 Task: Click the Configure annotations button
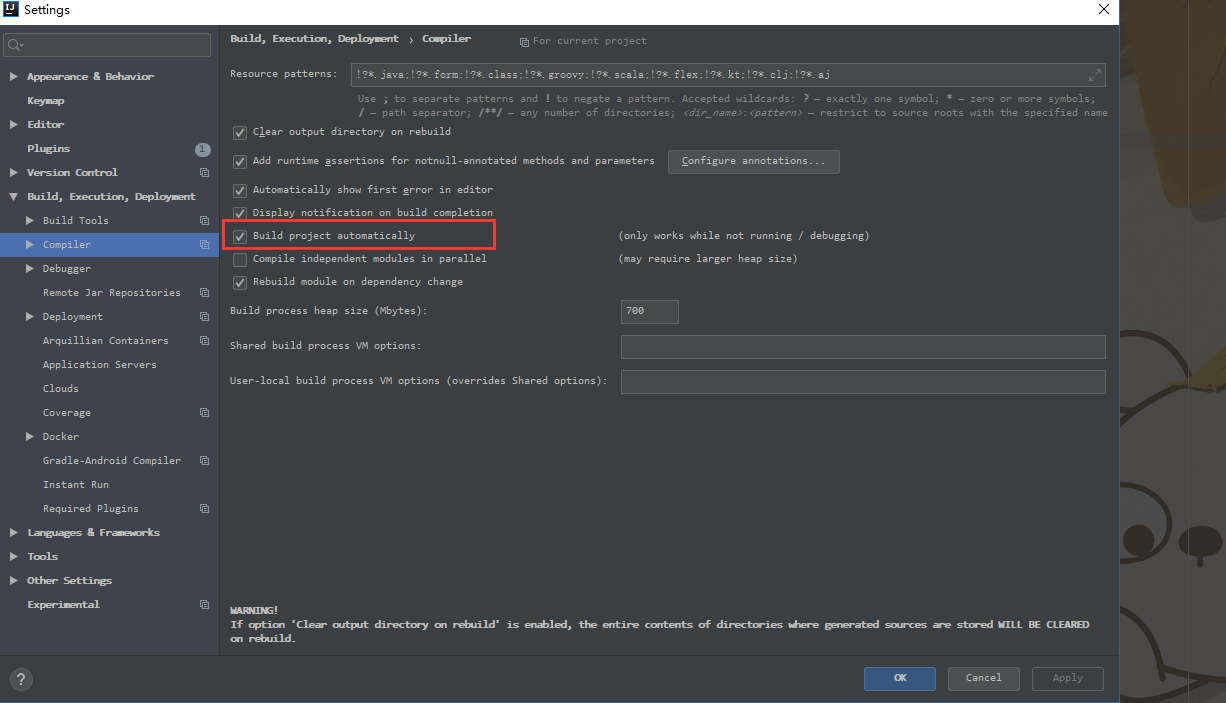[753, 161]
